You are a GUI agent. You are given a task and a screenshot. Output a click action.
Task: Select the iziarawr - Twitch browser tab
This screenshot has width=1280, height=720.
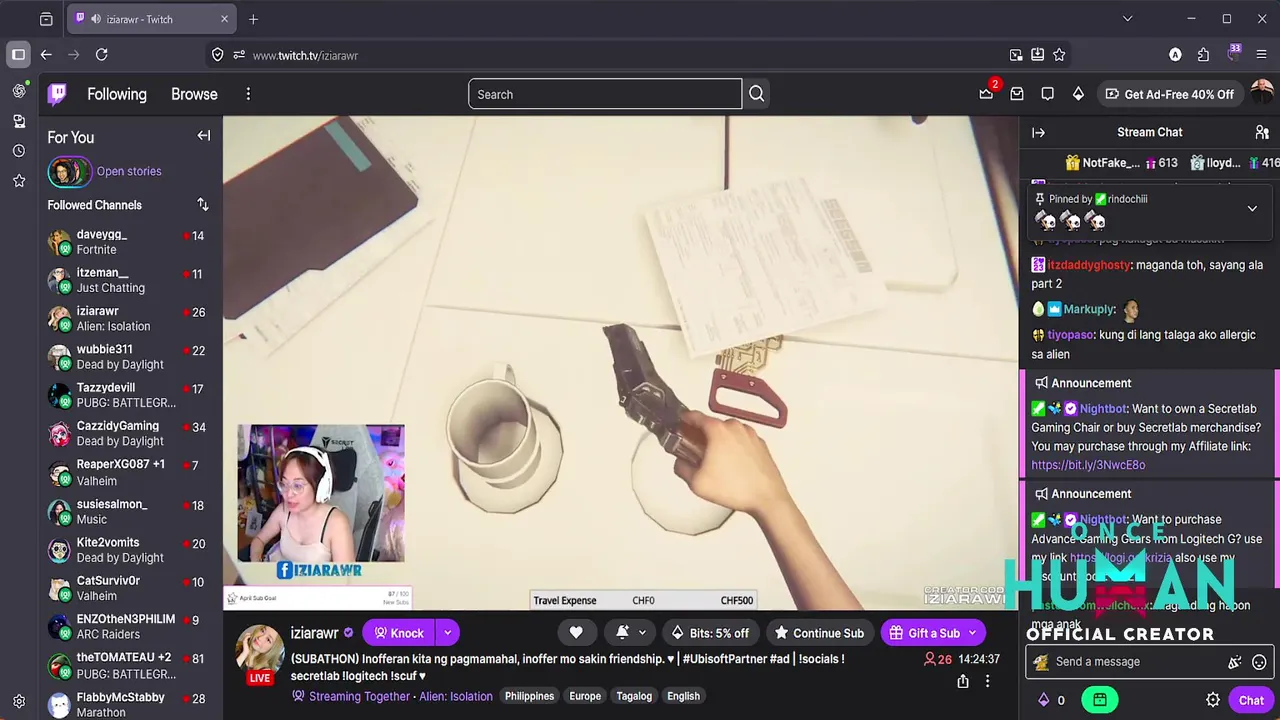click(153, 19)
